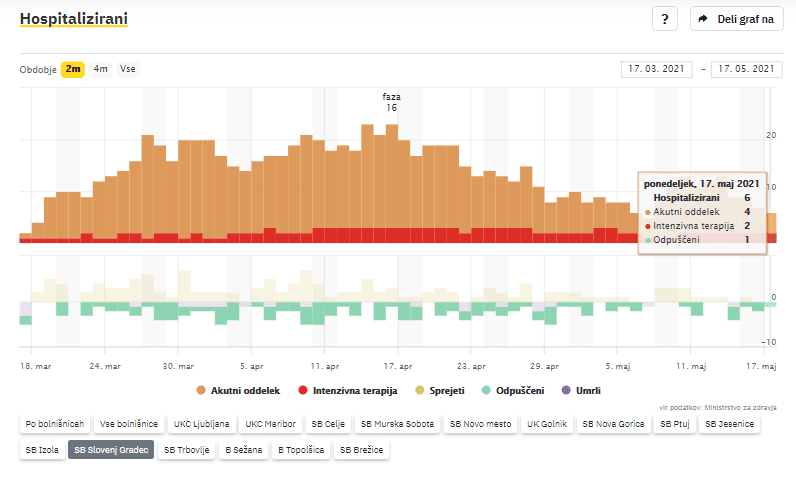Click the question mark help button
The image size is (796, 485).
tap(665, 19)
